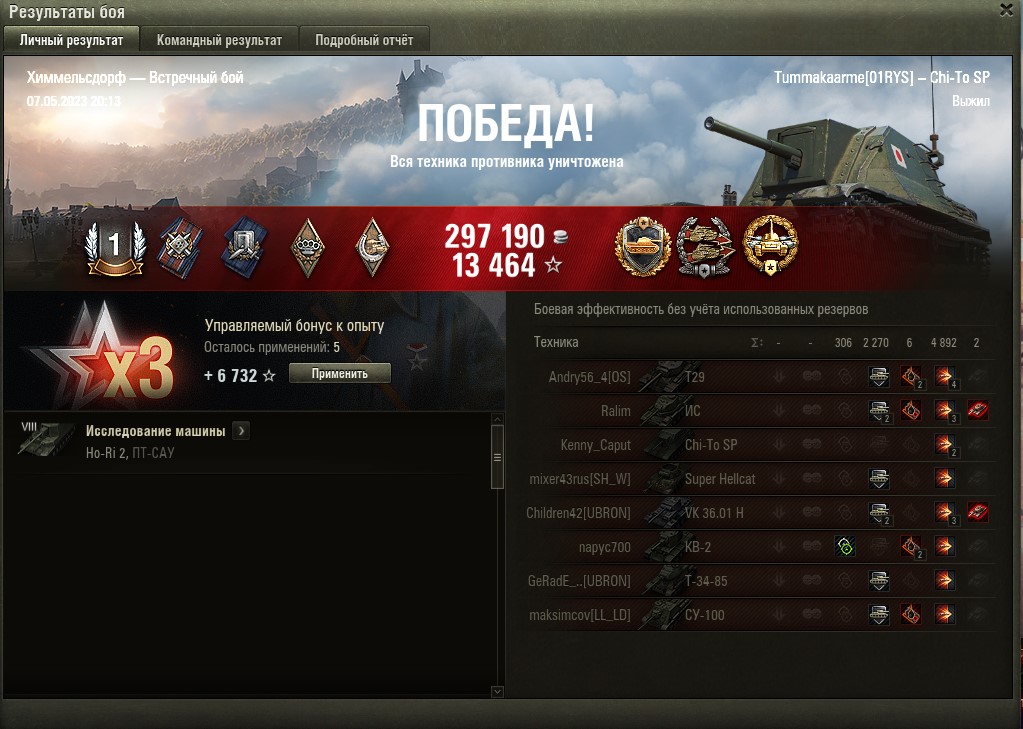Click the damage icon in Kenny_Caput row

[x=944, y=445]
